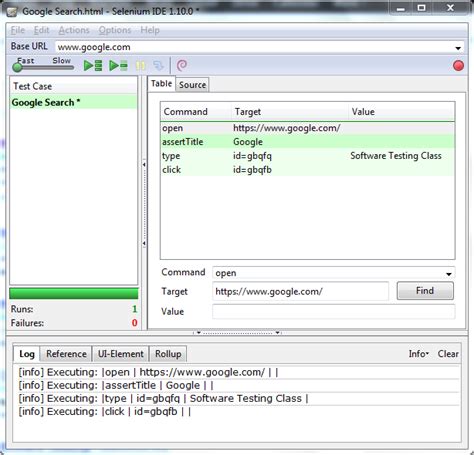The width and height of the screenshot is (474, 455).
Task: Select the Google Search test case
Action: pyautogui.click(x=73, y=102)
